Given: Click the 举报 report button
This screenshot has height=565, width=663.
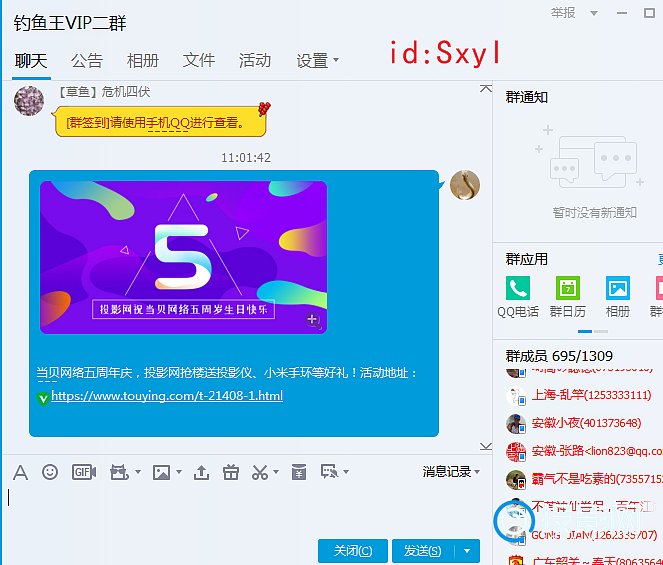Looking at the screenshot, I should (563, 13).
